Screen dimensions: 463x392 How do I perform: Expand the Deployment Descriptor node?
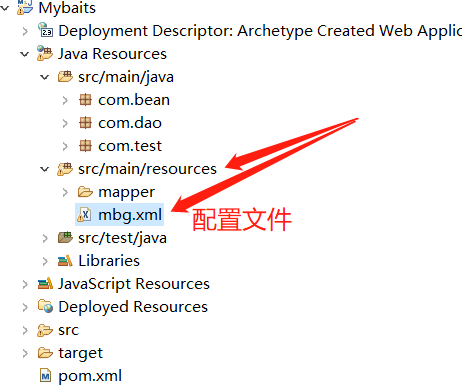coord(25,31)
